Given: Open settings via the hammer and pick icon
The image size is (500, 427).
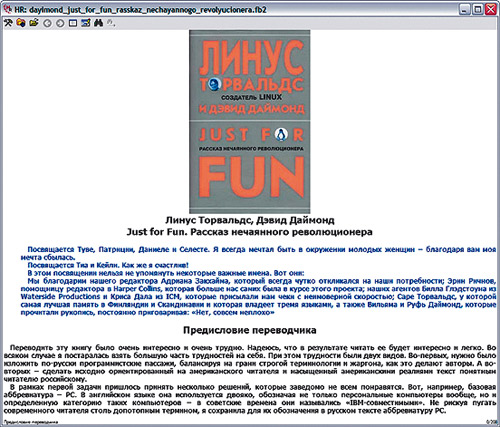Looking at the screenshot, I should tap(8, 23).
